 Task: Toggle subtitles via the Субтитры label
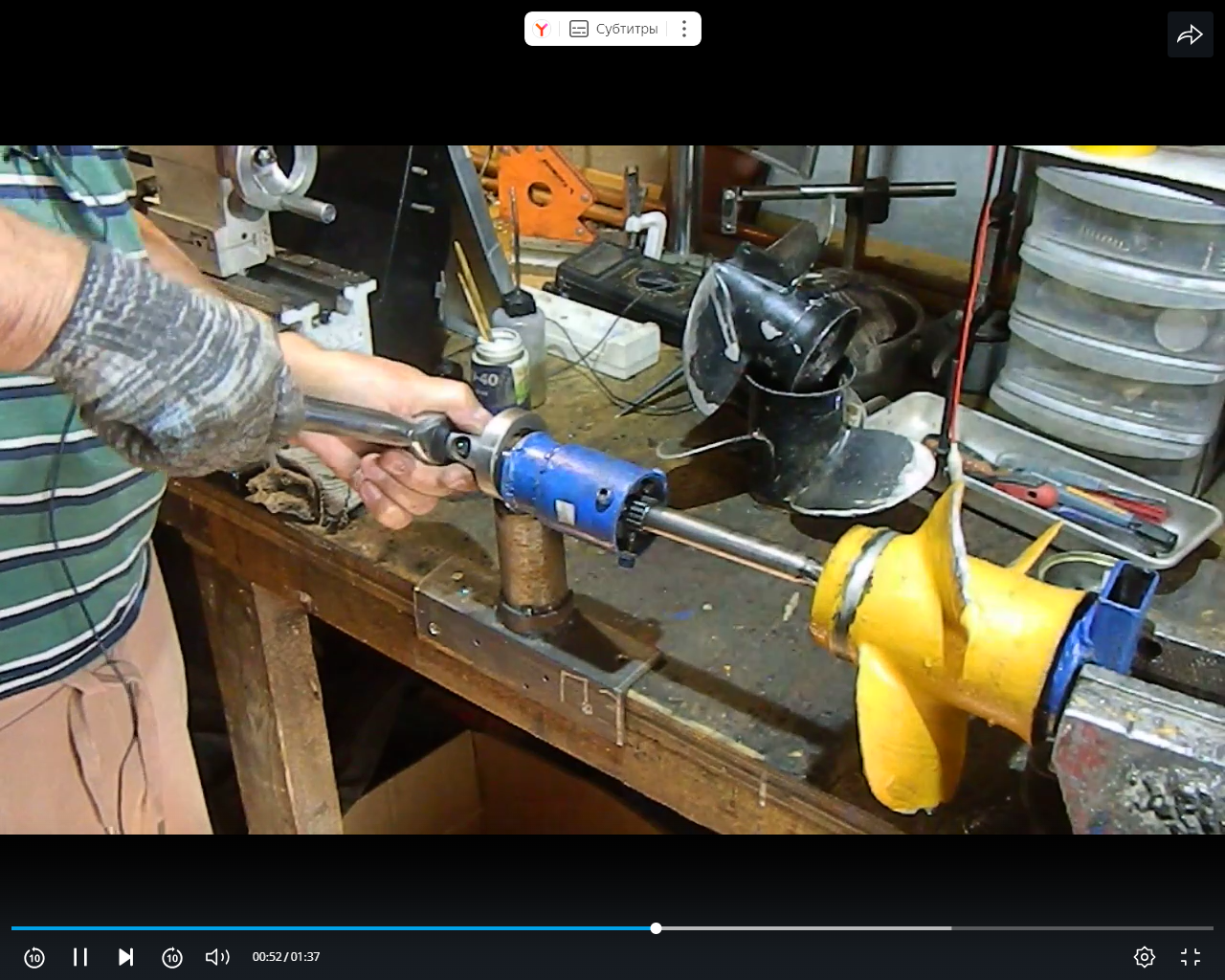pos(627,29)
